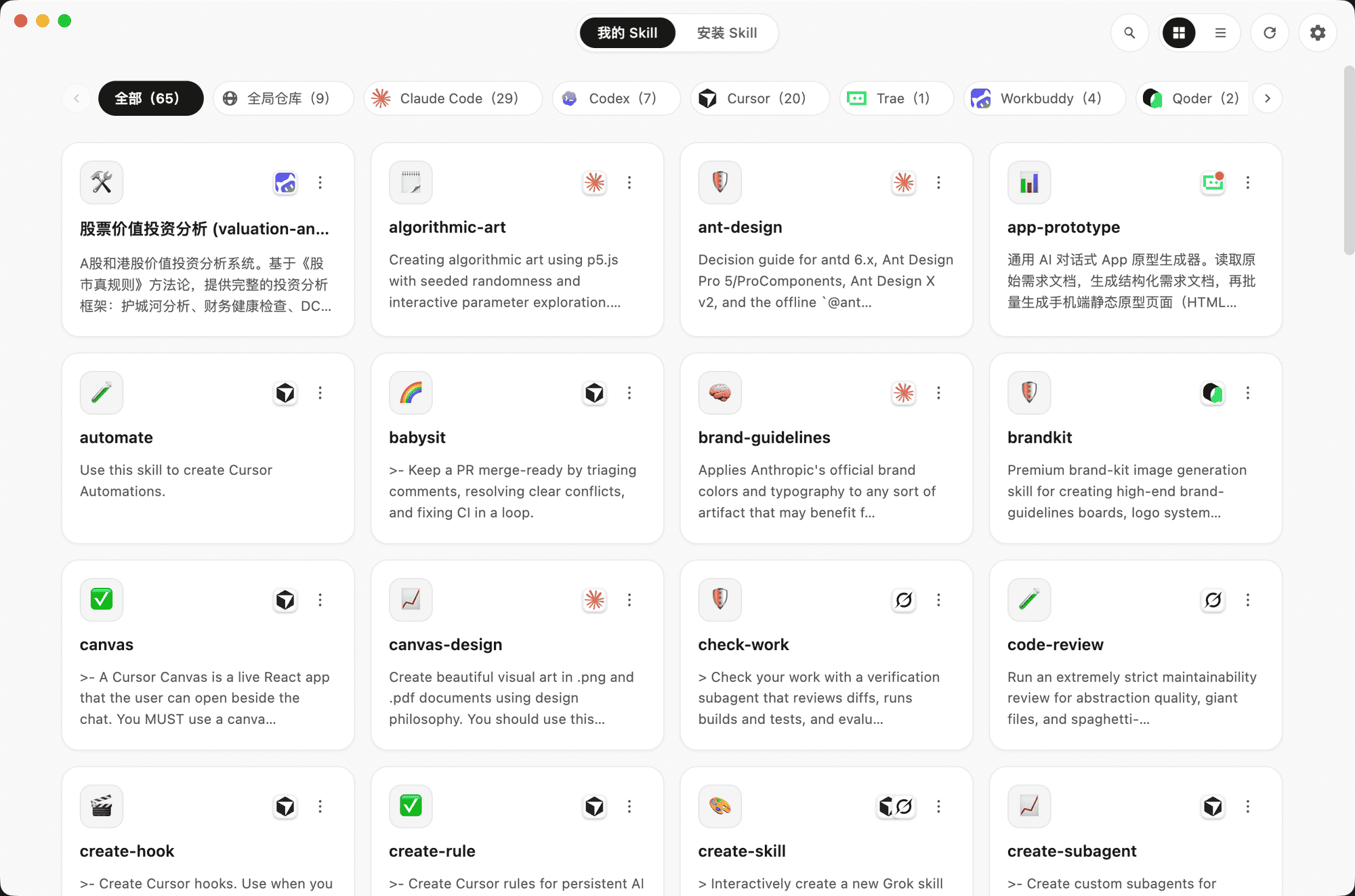The width and height of the screenshot is (1355, 896).
Task: Select the 安装 Skill tab
Action: pyautogui.click(x=727, y=33)
